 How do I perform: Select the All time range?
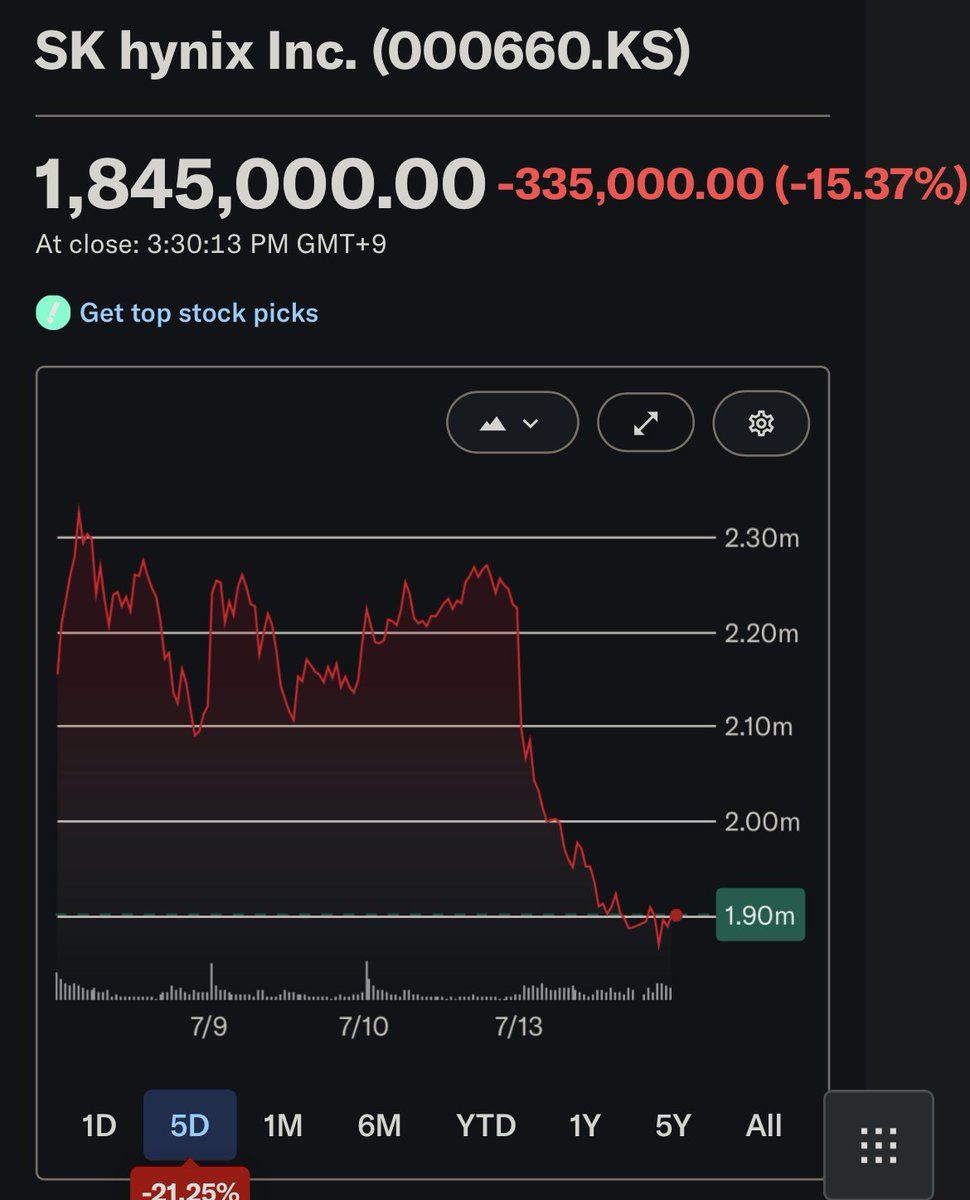coord(763,1126)
